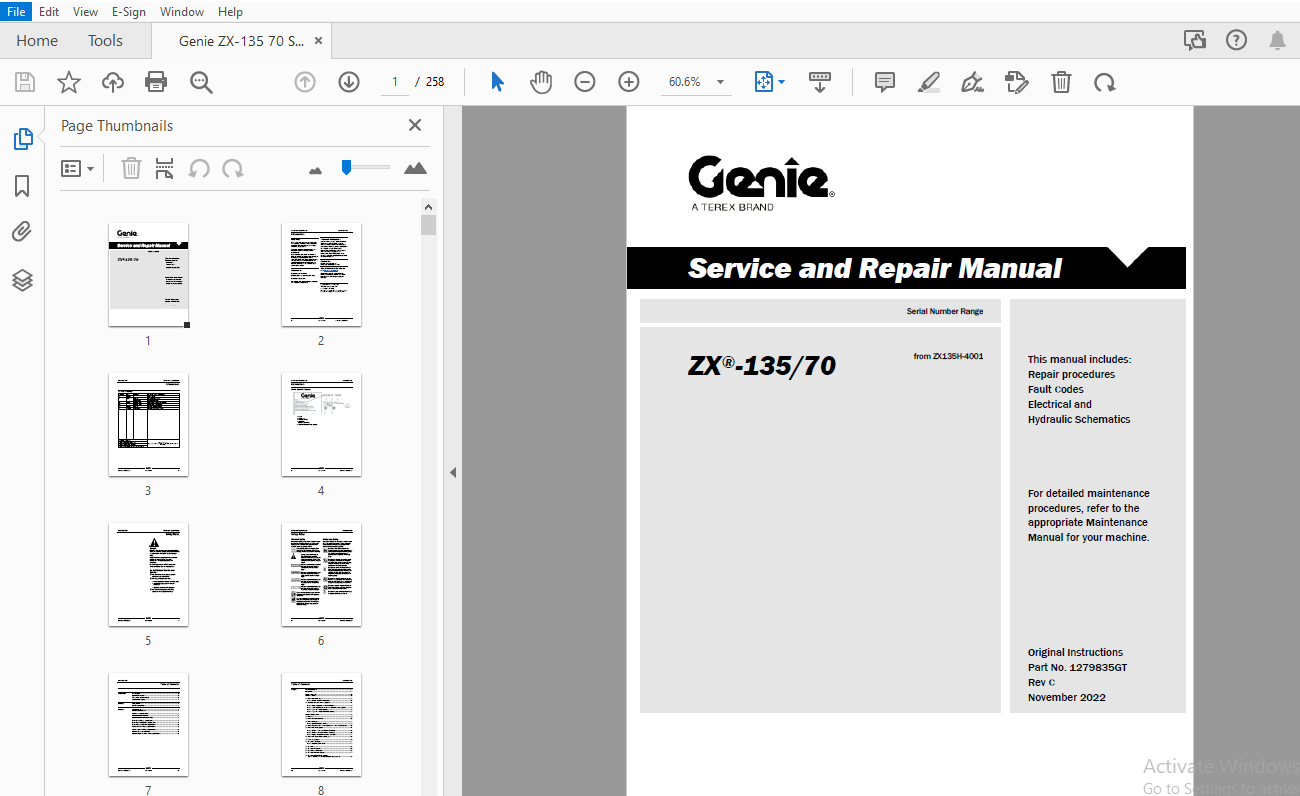The width and height of the screenshot is (1300, 796).
Task: Add a comment with speech bubble icon
Action: 885,82
